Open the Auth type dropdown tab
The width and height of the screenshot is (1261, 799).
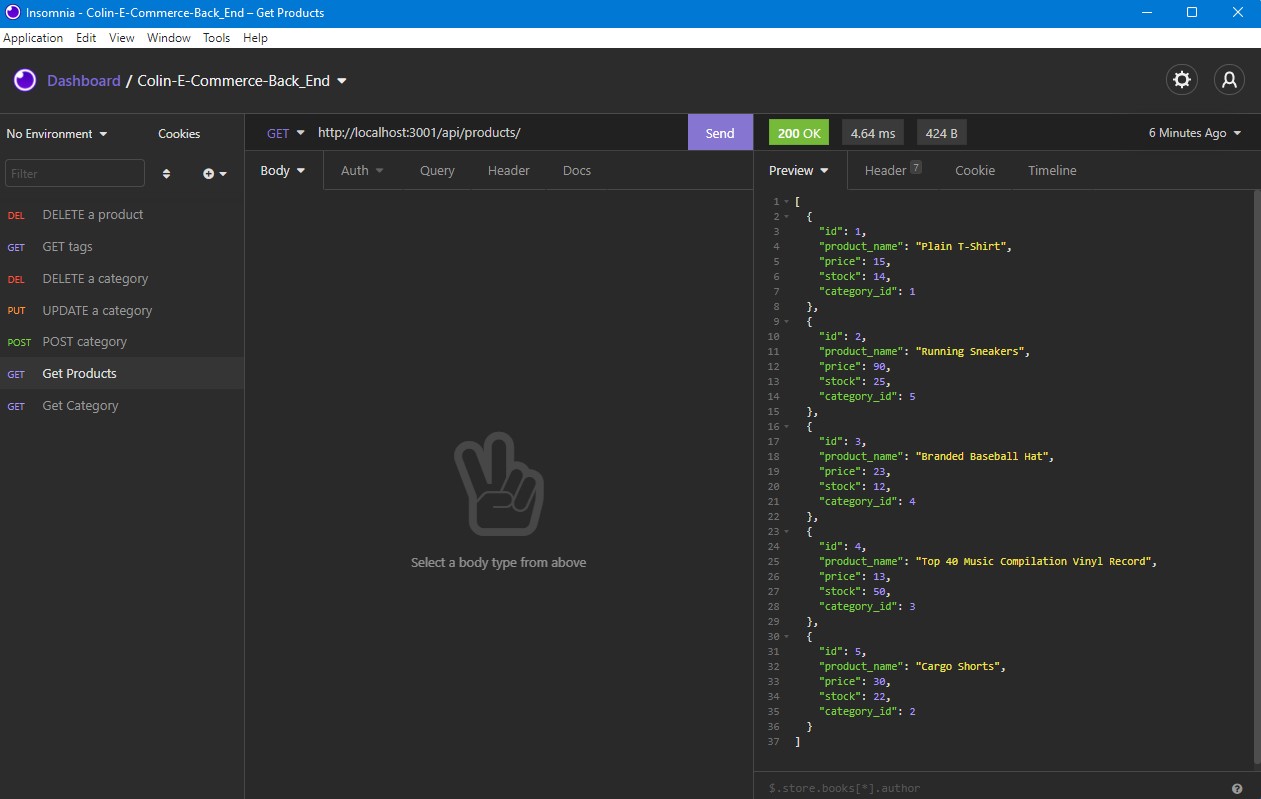(362, 170)
